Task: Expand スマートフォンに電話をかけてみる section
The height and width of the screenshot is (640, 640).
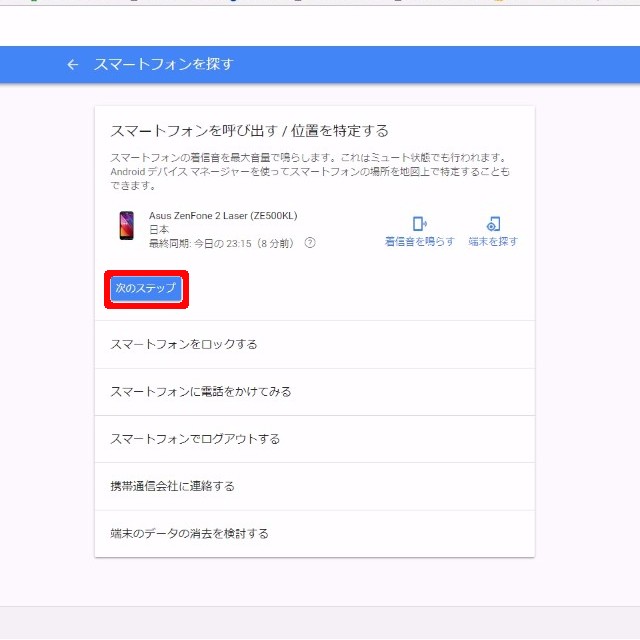Action: coord(315,392)
